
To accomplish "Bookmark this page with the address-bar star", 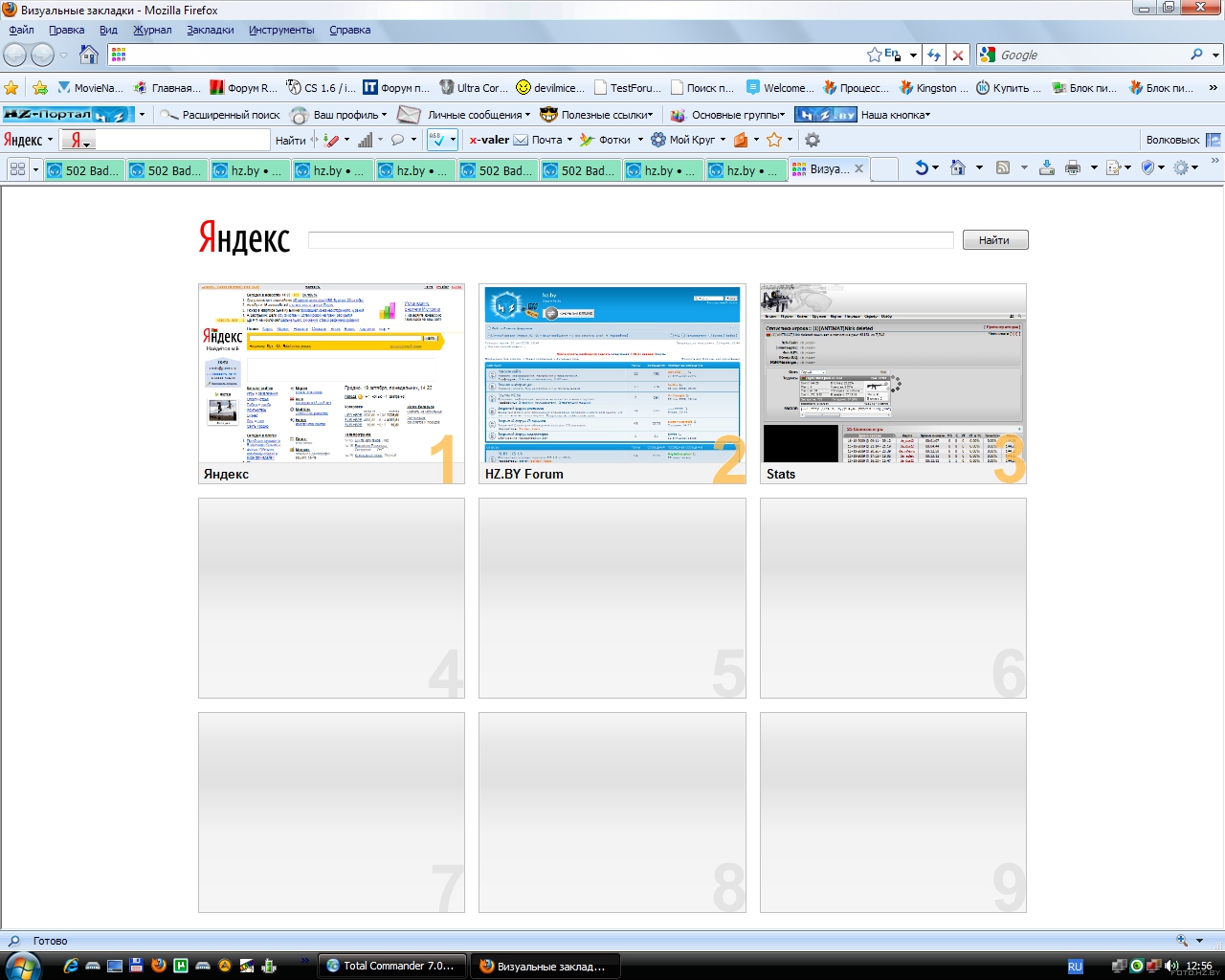I will (874, 55).
